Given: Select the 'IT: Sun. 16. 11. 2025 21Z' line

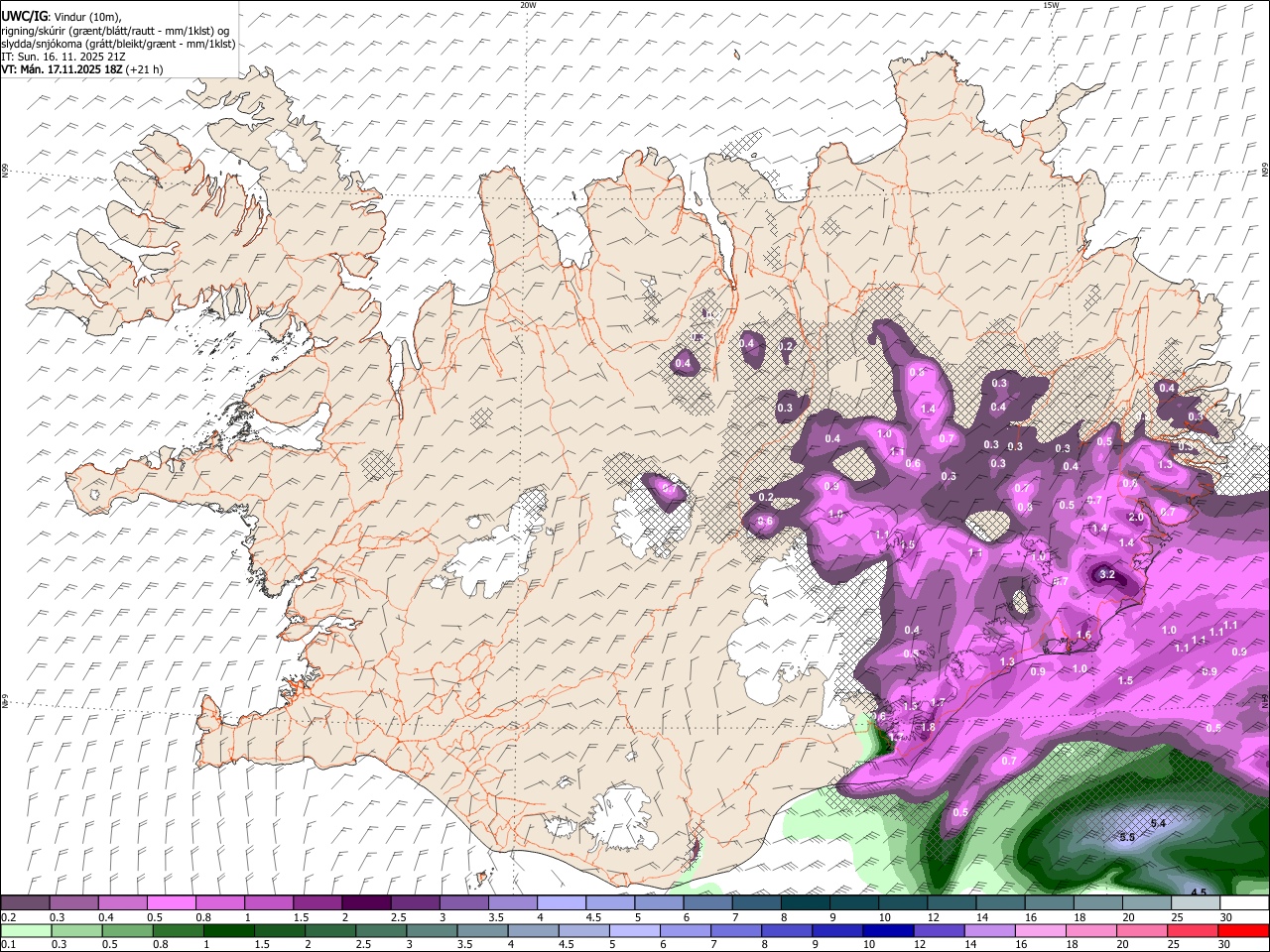Looking at the screenshot, I should click(63, 57).
